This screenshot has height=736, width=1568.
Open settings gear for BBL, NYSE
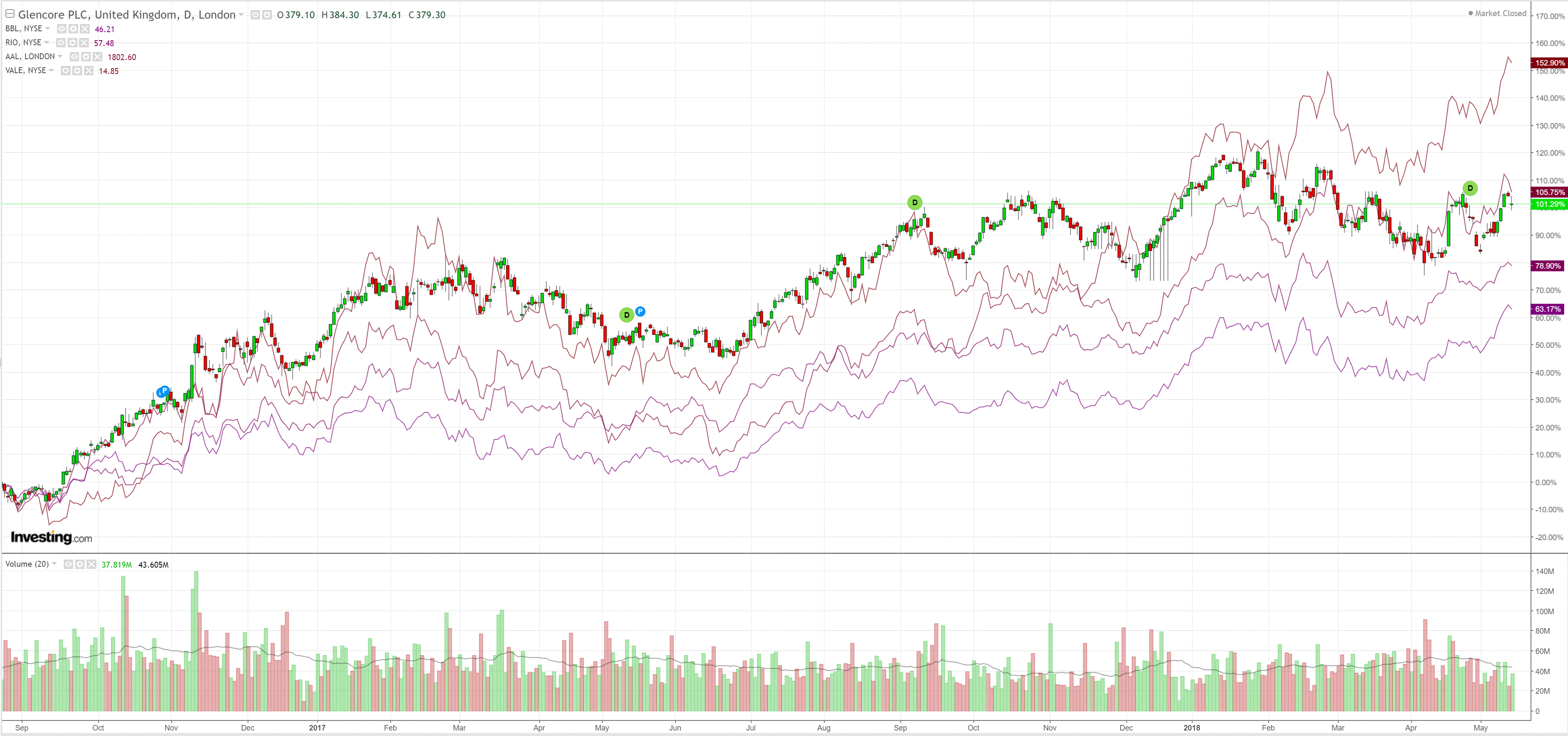(73, 29)
